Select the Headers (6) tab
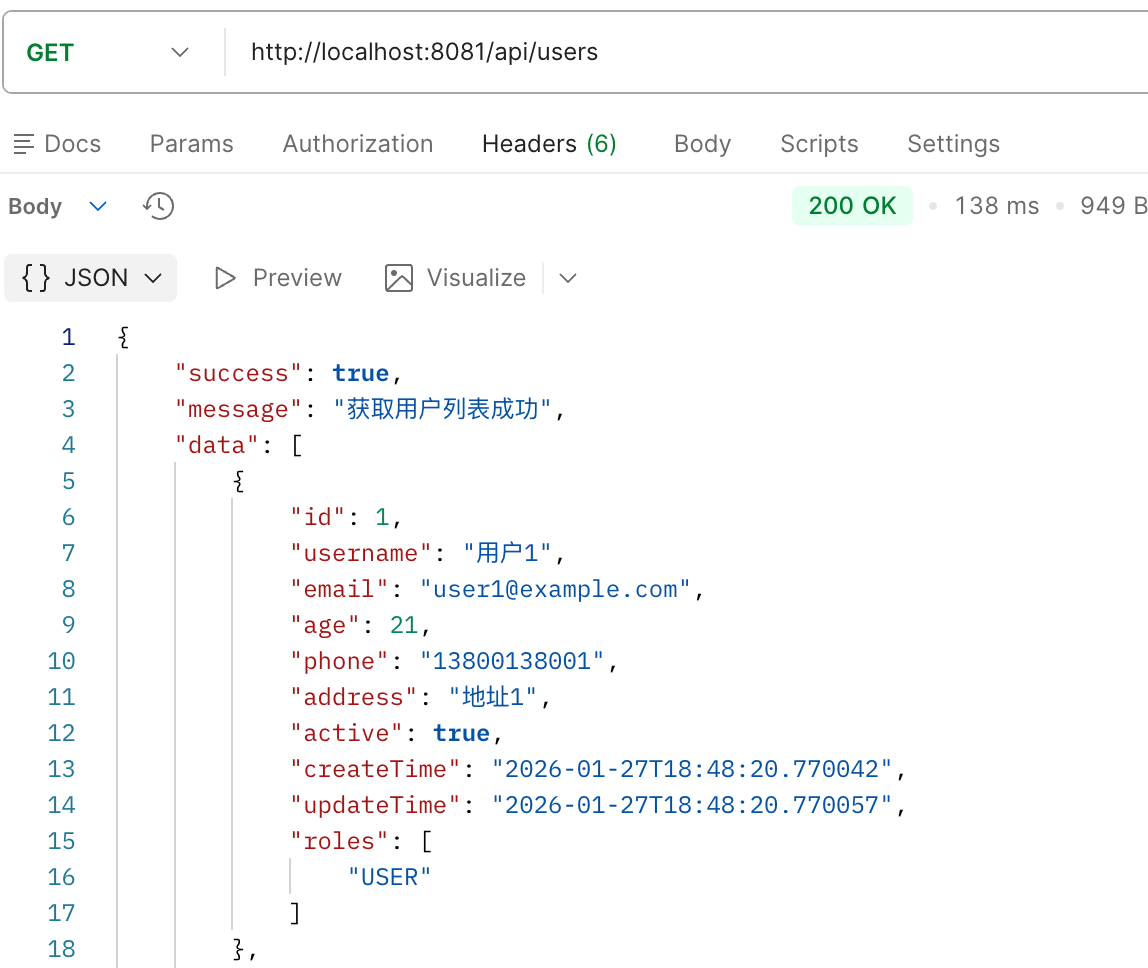The width and height of the screenshot is (1148, 968). tap(549, 144)
